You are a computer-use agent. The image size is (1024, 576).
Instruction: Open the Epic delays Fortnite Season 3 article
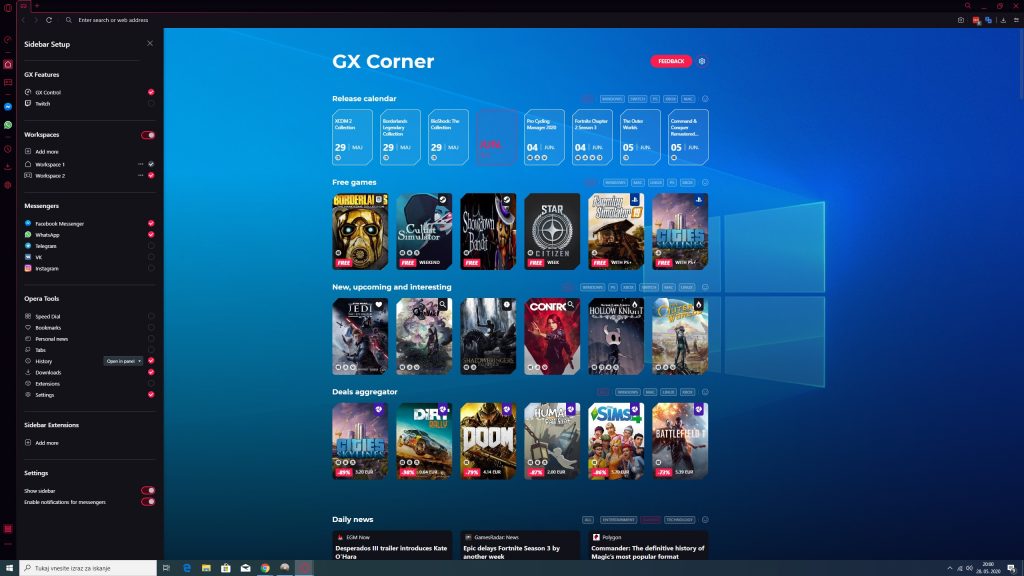click(520, 545)
